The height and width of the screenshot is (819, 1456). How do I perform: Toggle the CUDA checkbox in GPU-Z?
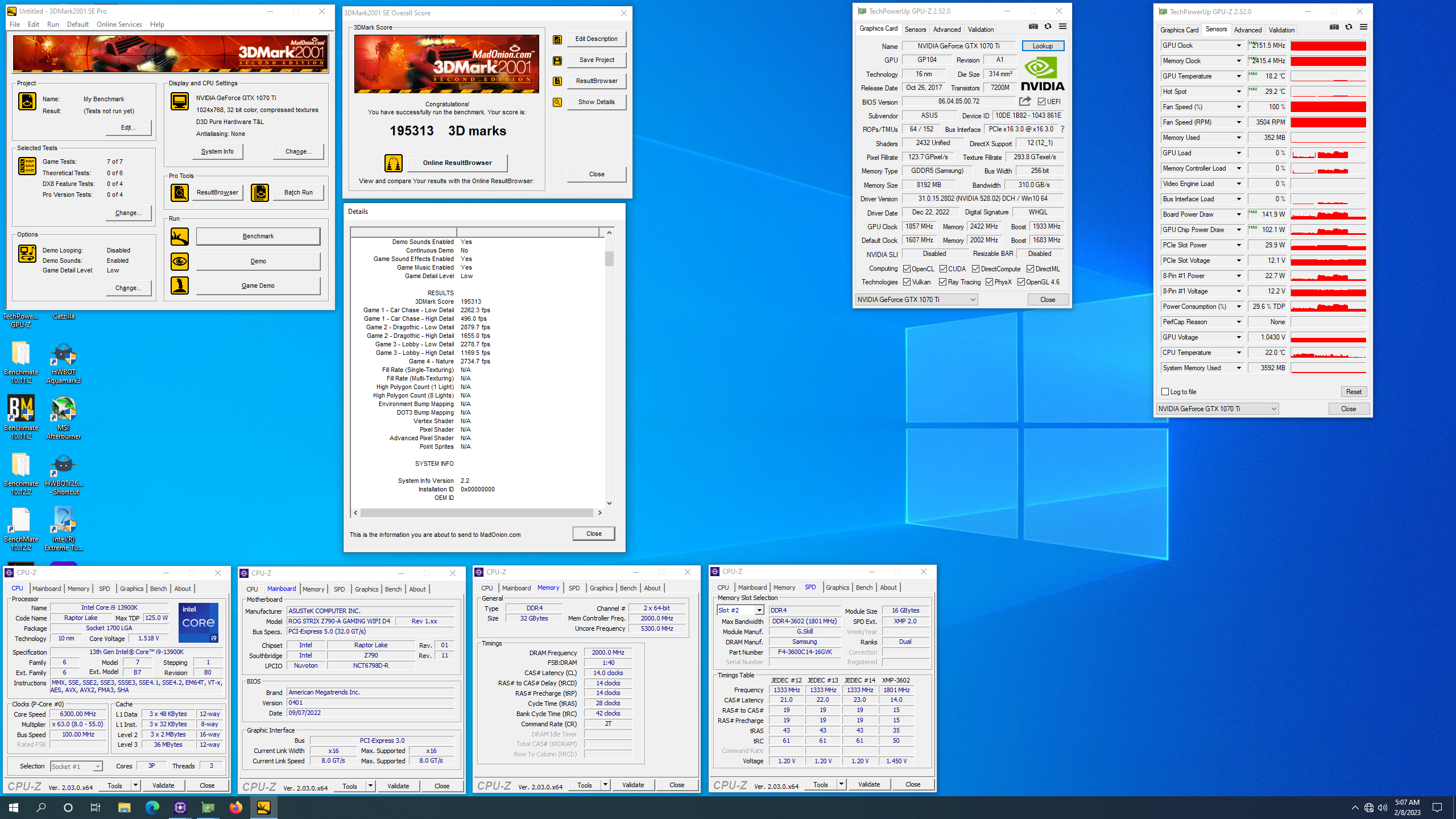point(943,269)
